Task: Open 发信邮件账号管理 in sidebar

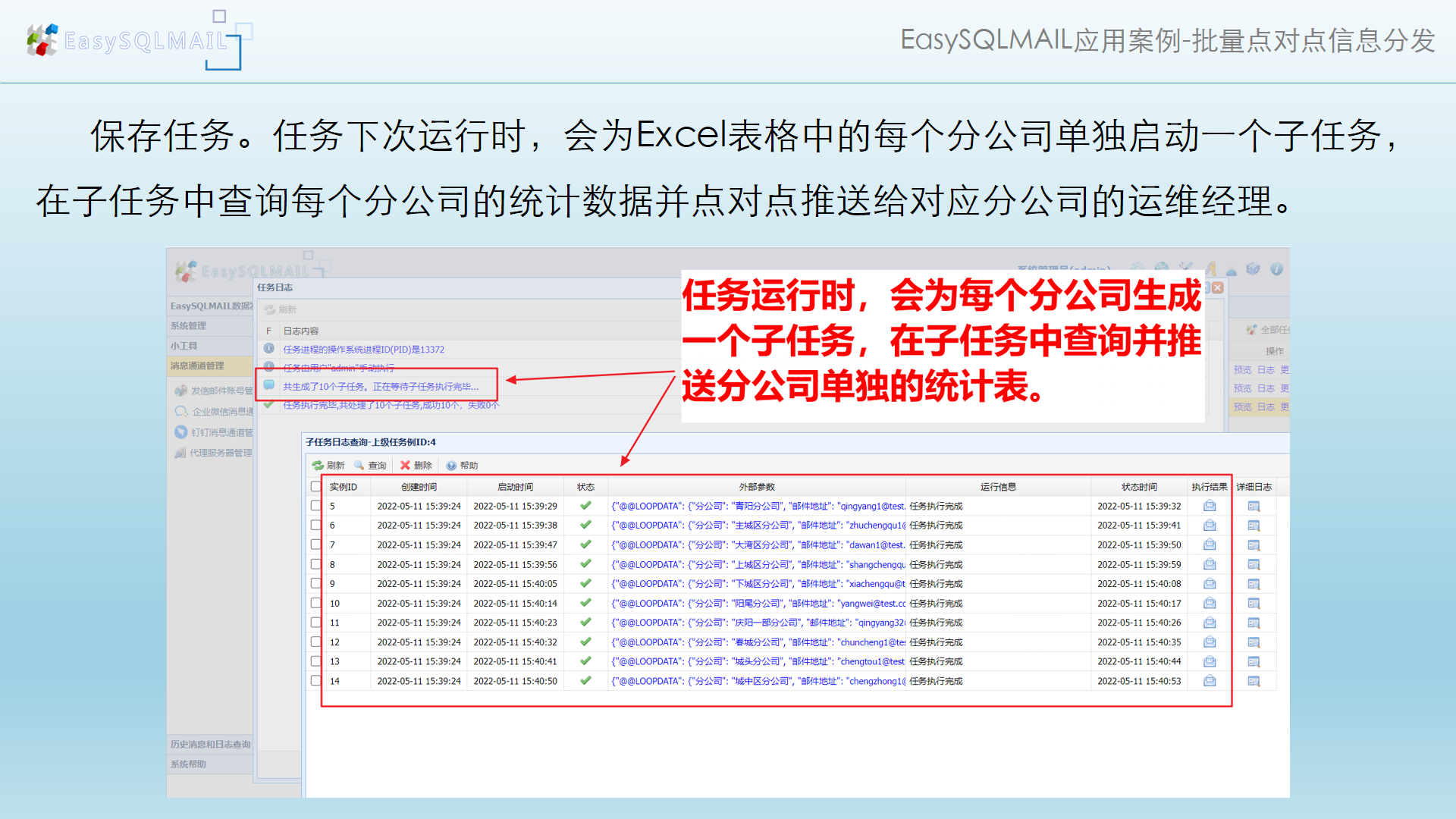Action: tap(214, 391)
